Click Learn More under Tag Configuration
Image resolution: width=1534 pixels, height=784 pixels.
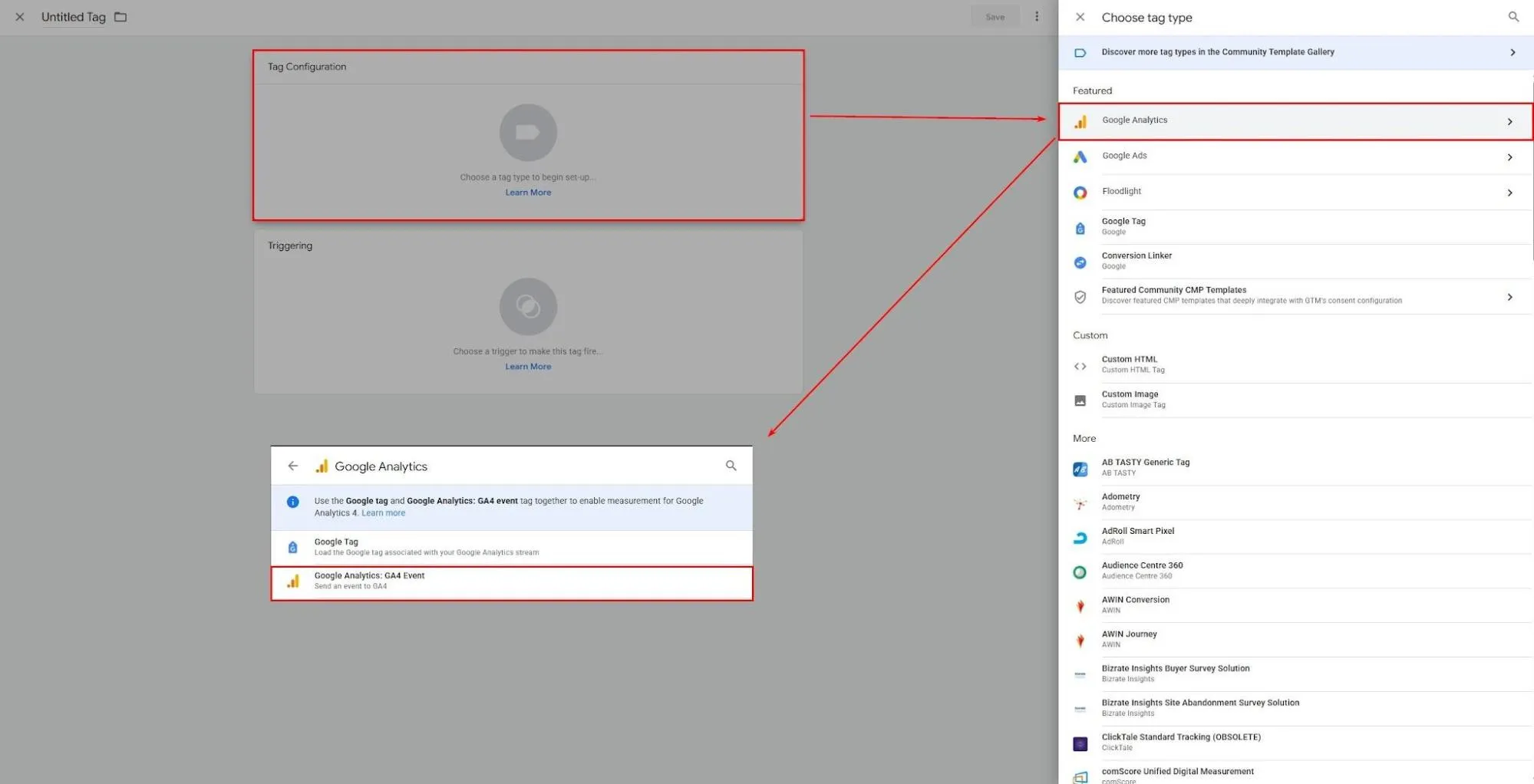click(528, 193)
